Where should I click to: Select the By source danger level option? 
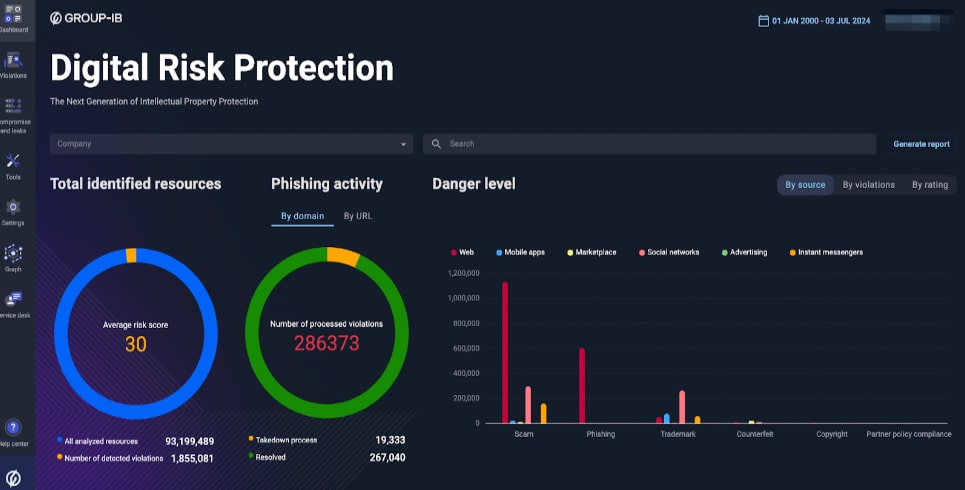pyautogui.click(x=805, y=185)
